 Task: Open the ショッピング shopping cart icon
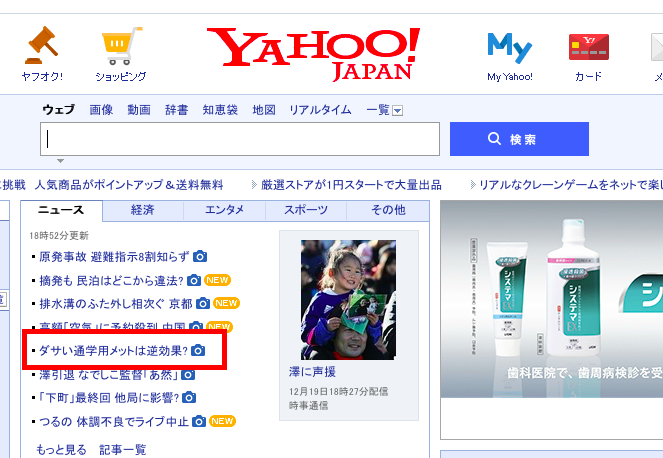click(122, 46)
